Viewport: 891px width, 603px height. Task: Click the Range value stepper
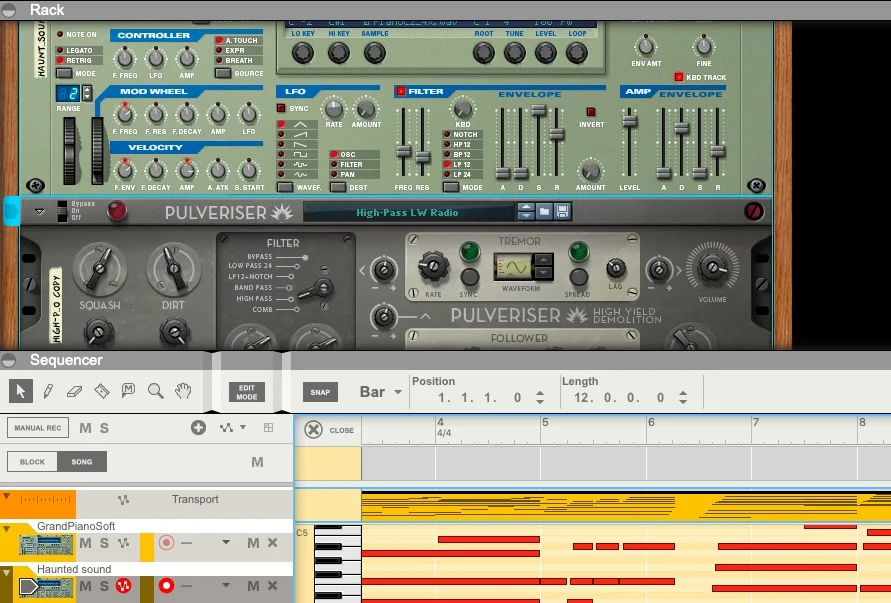(x=88, y=93)
